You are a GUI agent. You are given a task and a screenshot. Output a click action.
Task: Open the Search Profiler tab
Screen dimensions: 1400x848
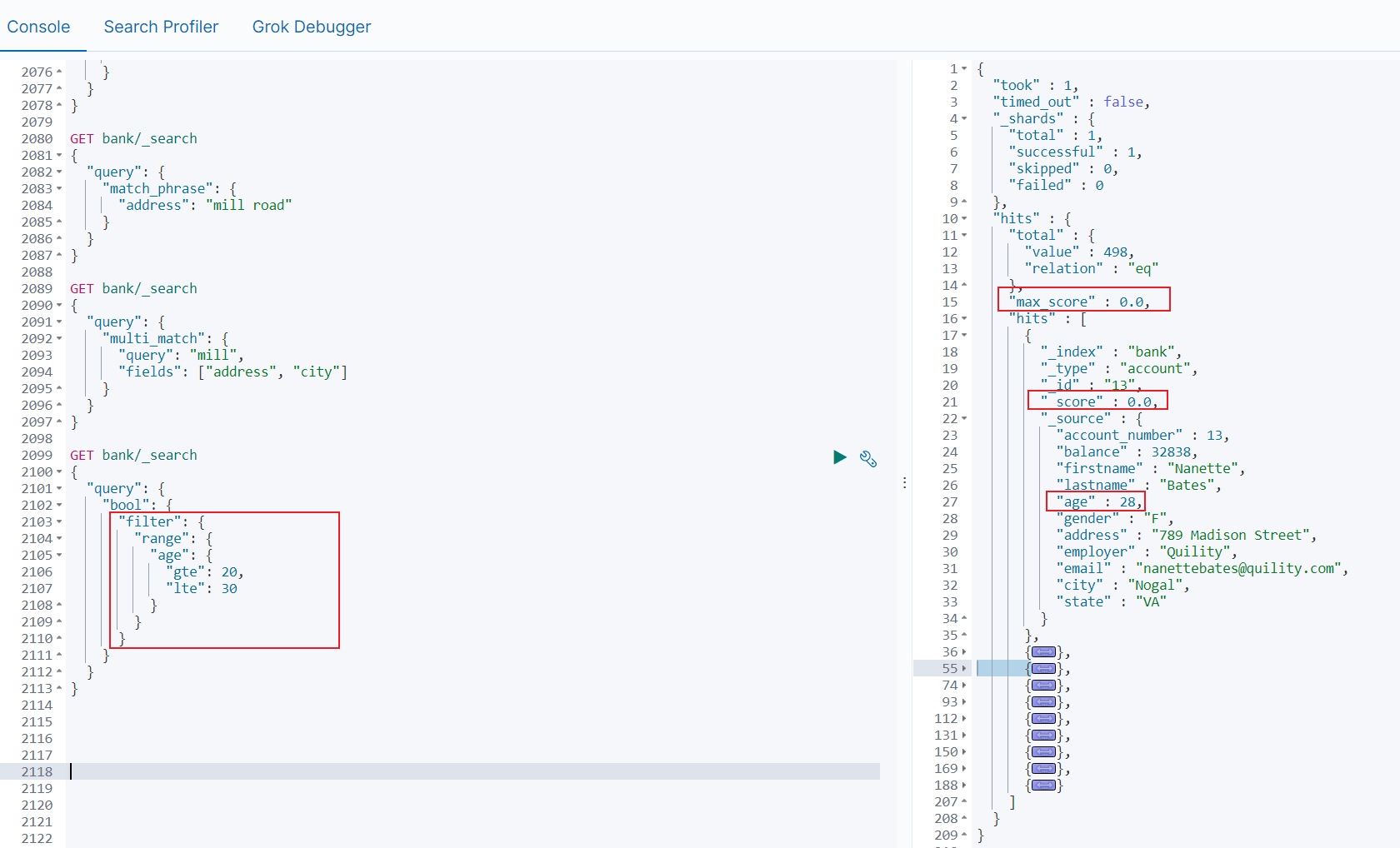coord(161,27)
